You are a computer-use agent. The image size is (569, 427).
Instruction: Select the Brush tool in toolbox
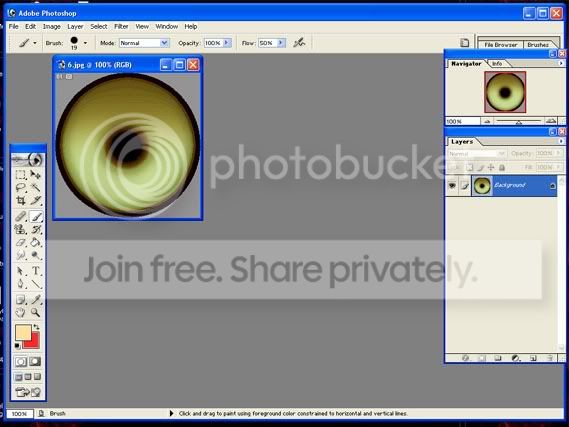pos(36,217)
